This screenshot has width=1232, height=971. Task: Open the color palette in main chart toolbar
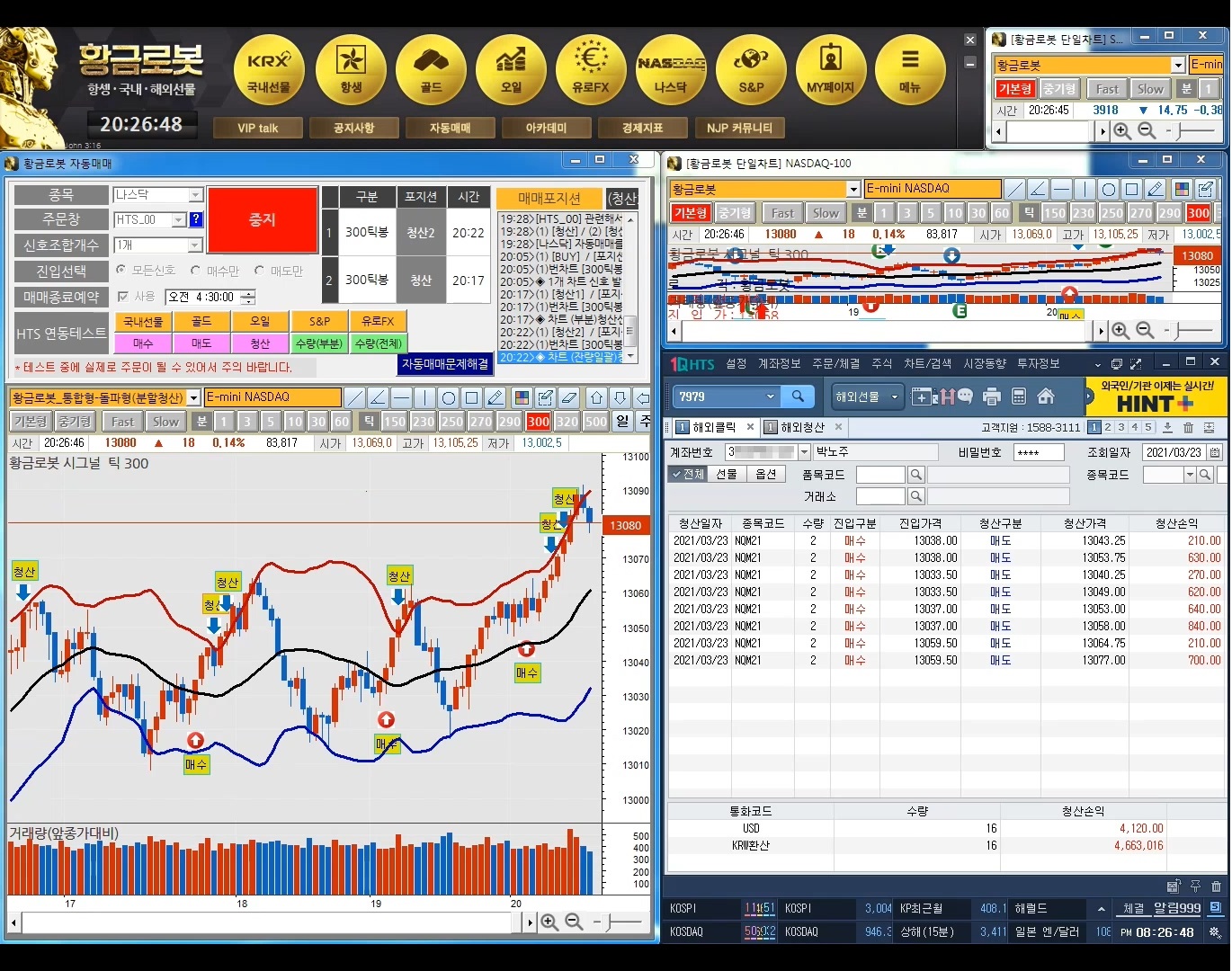click(x=522, y=397)
